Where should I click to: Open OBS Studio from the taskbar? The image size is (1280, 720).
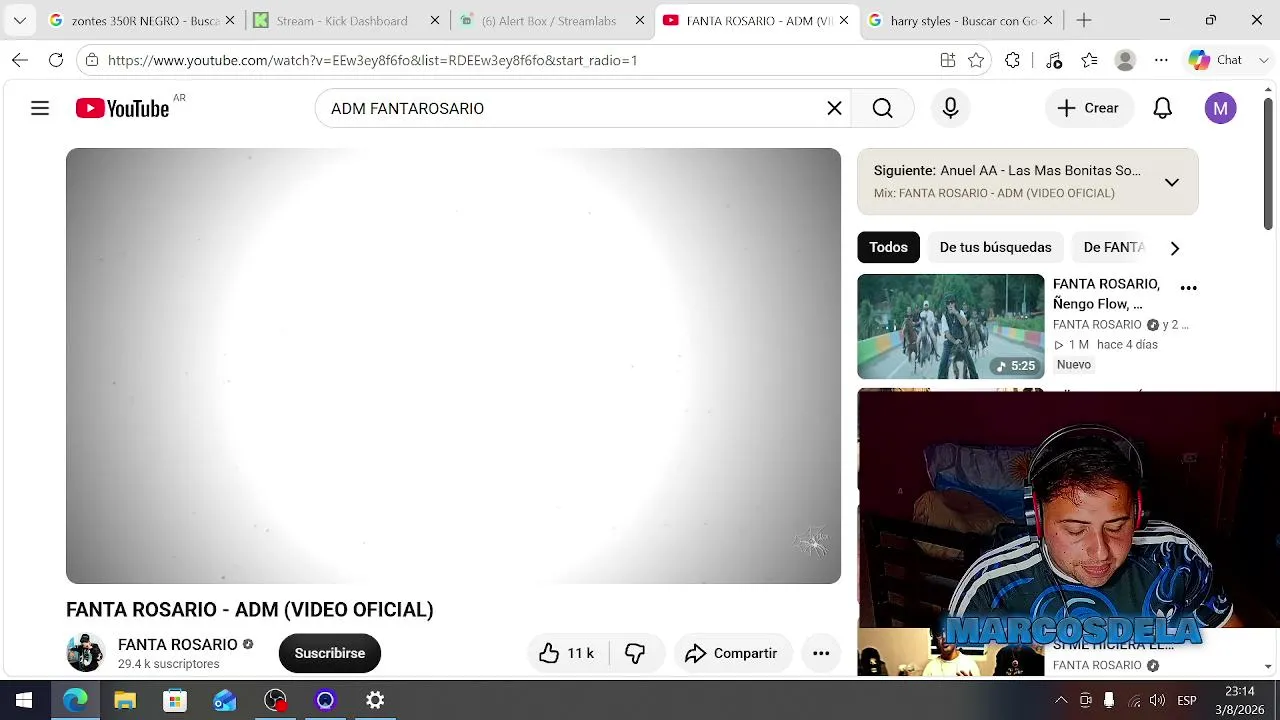pos(275,700)
